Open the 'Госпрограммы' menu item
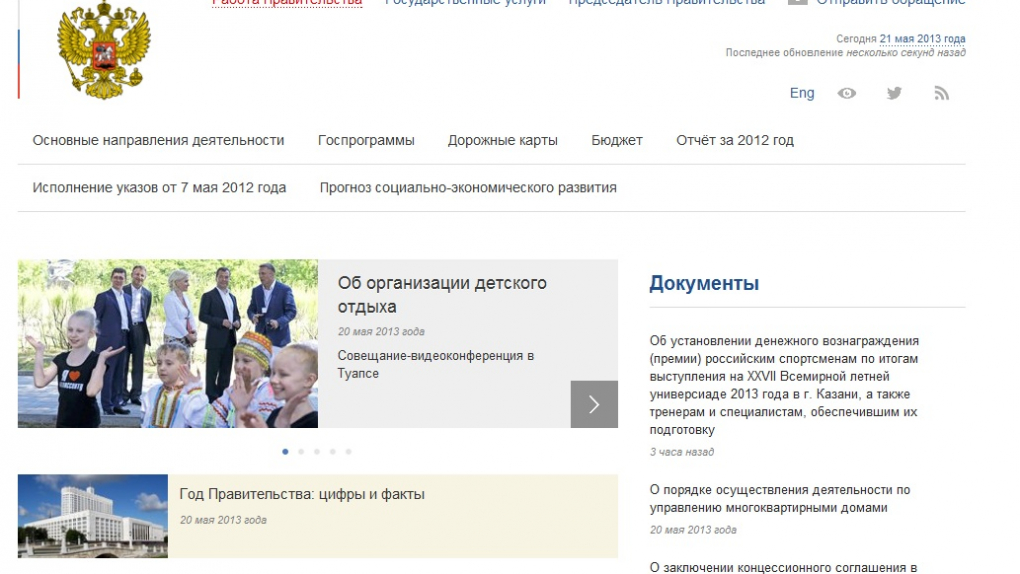This screenshot has height=574, width=1020. 366,141
